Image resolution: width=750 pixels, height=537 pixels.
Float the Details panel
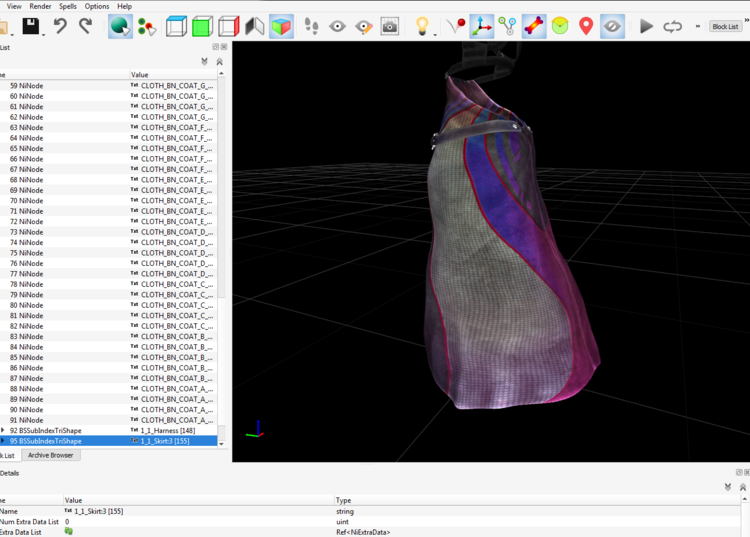click(x=739, y=472)
